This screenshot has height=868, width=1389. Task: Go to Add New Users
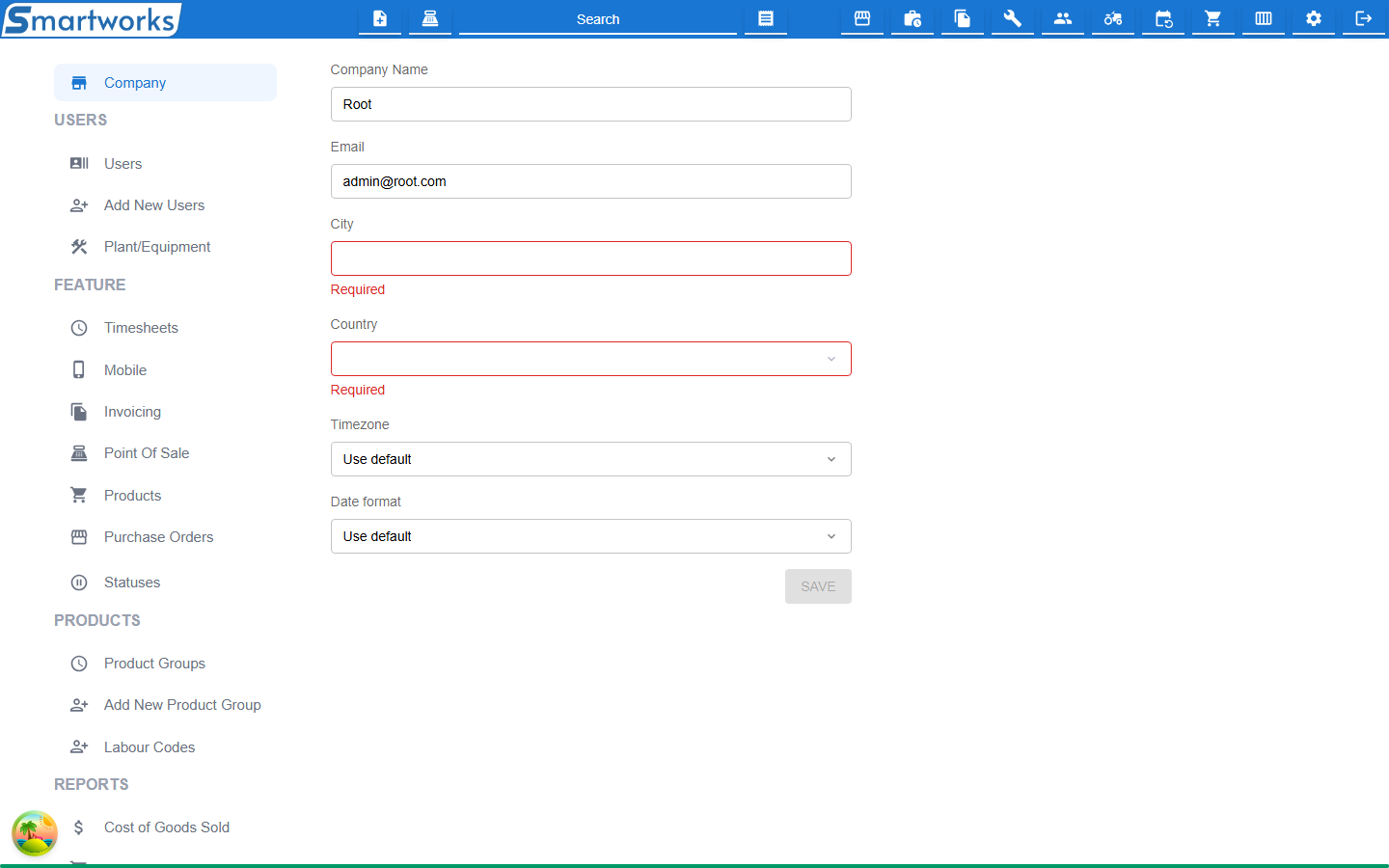pyautogui.click(x=165, y=205)
